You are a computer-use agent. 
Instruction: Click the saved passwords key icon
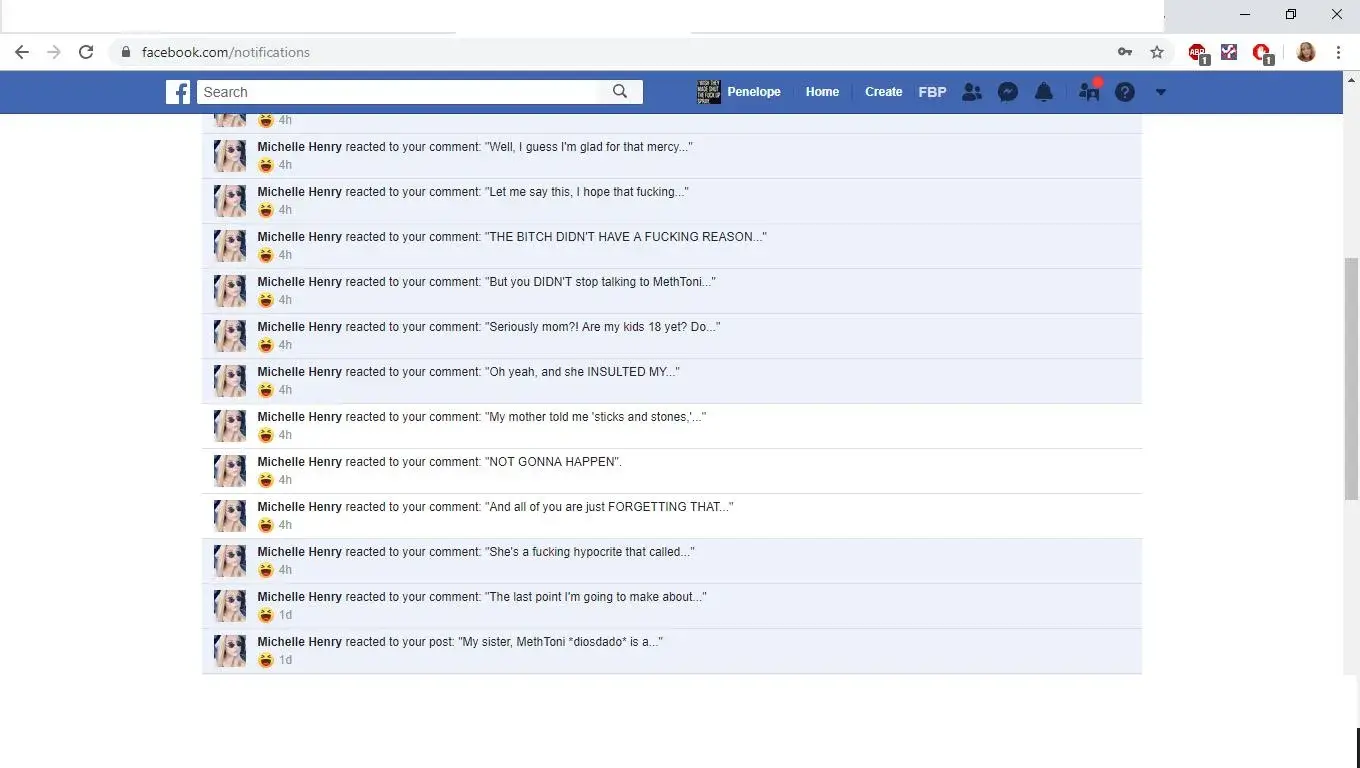click(x=1125, y=52)
